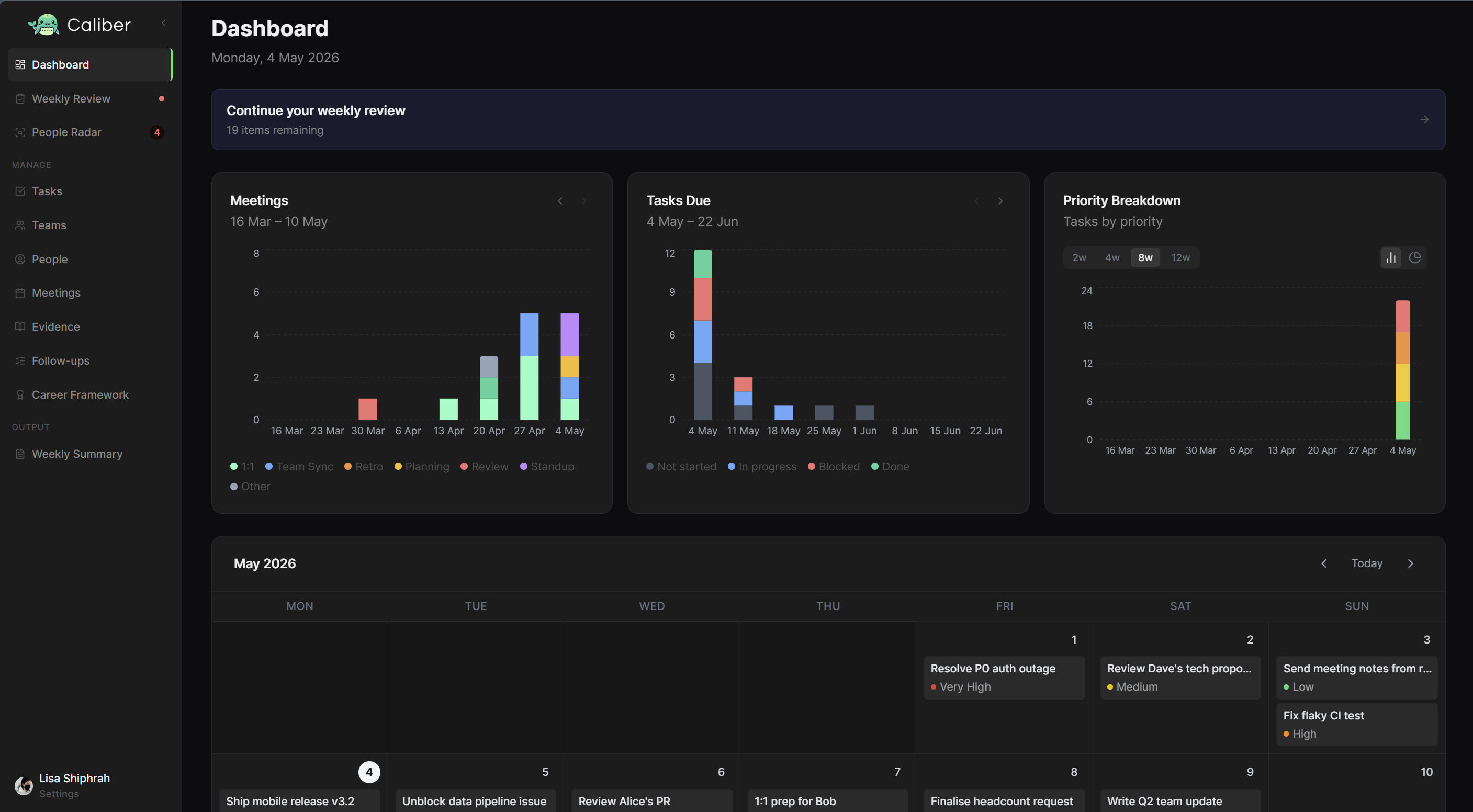
Task: Click the arrow on weekly review banner
Action: click(1424, 119)
